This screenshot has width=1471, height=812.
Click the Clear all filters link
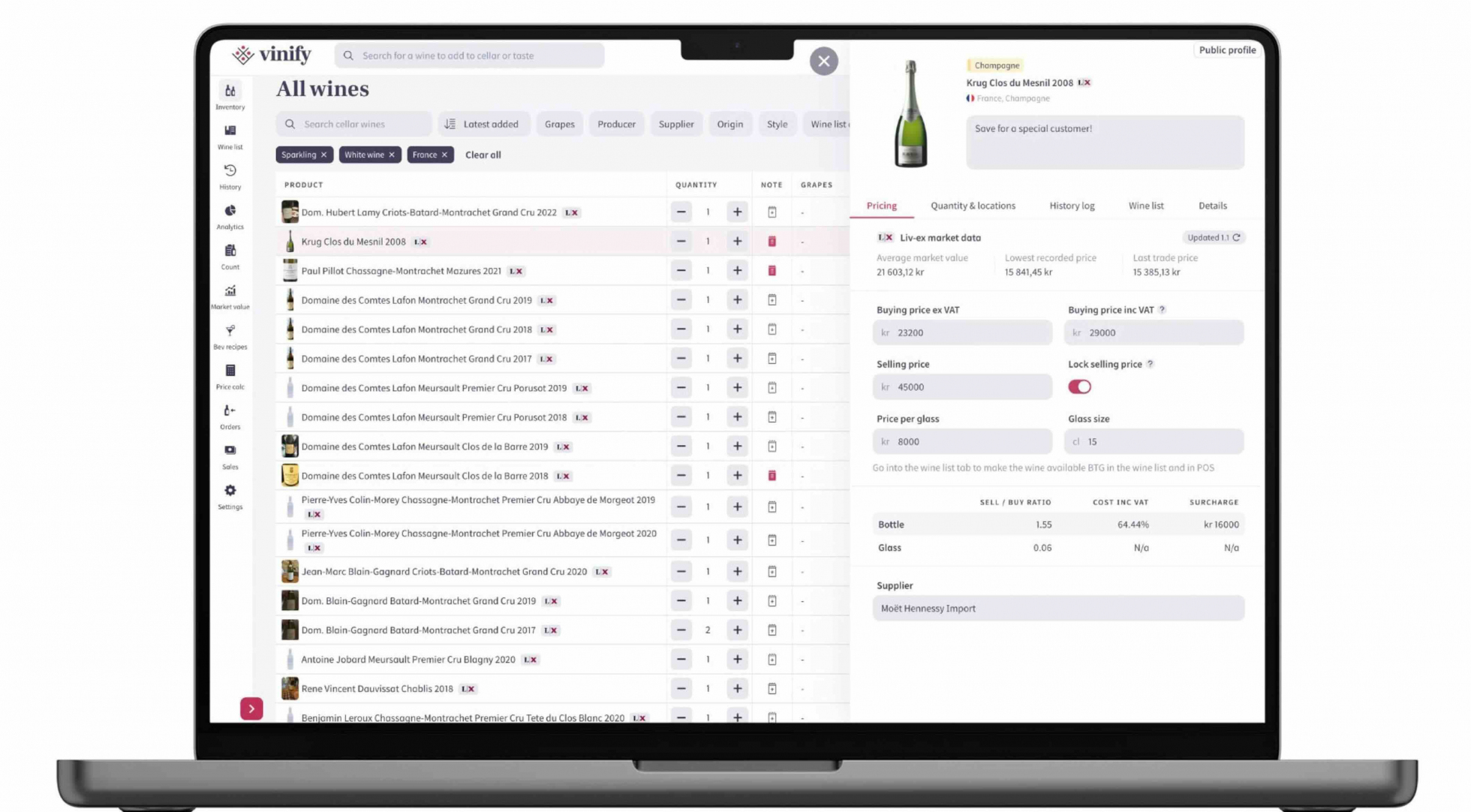[x=483, y=155]
